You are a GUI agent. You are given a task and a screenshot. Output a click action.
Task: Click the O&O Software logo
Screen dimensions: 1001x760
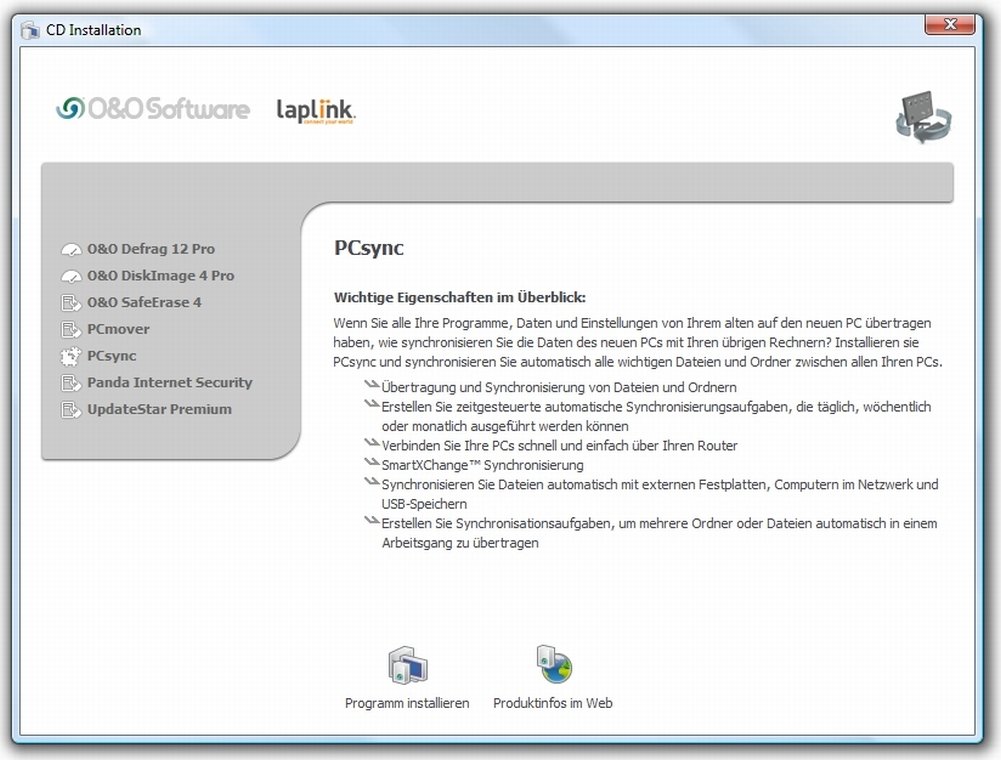point(153,109)
